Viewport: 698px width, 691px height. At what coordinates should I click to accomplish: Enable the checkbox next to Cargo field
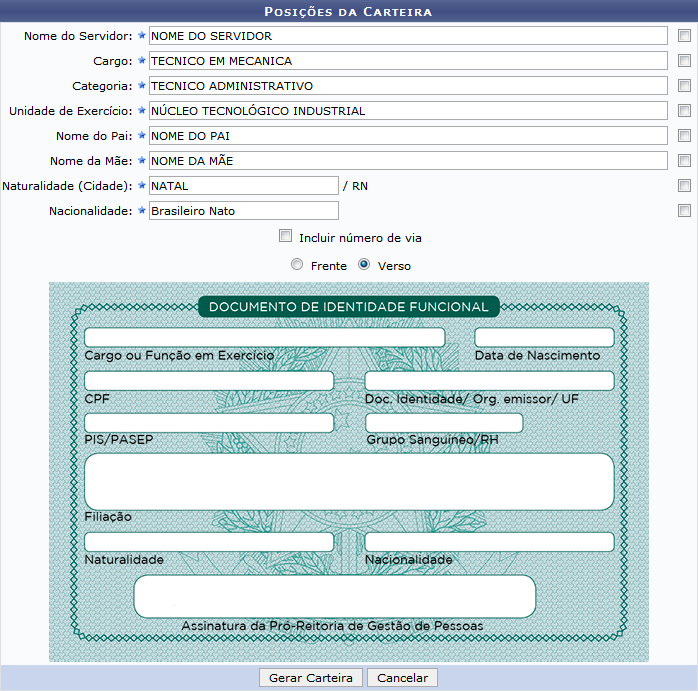[684, 61]
